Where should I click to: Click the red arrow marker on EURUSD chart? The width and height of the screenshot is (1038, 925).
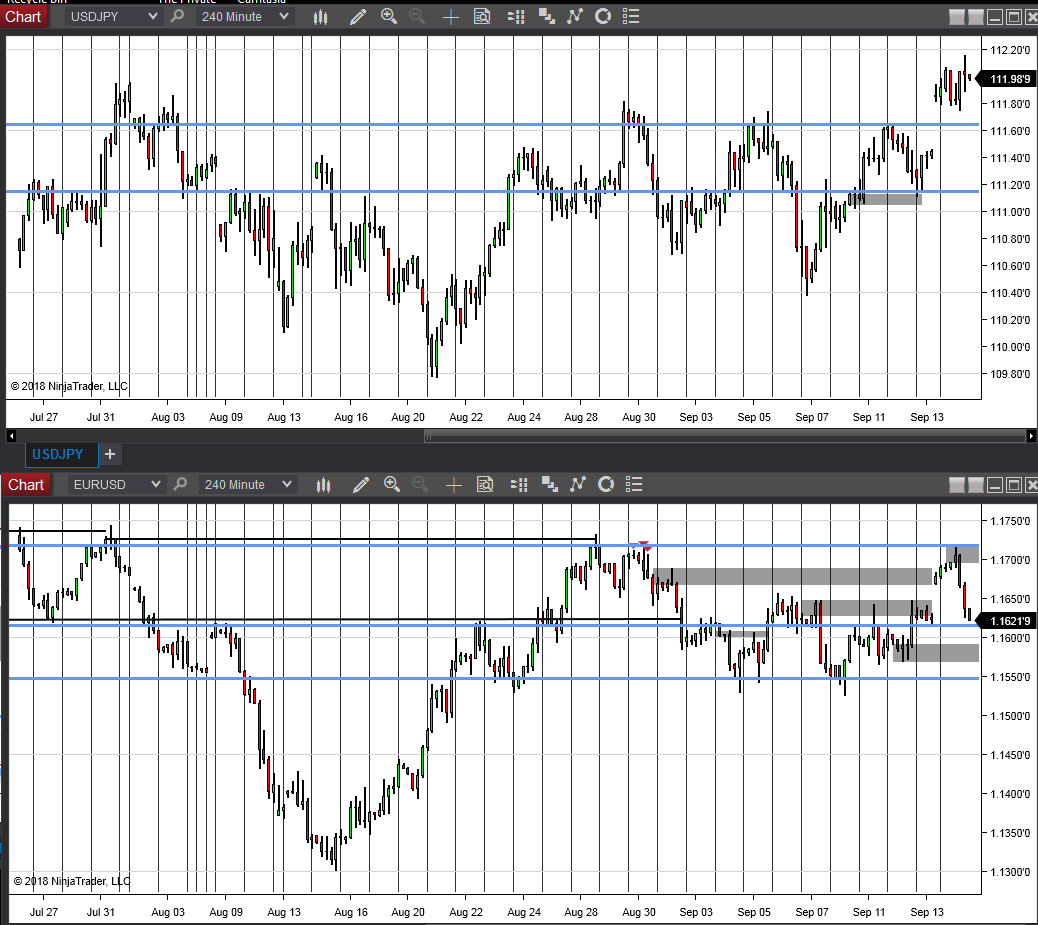coord(644,546)
